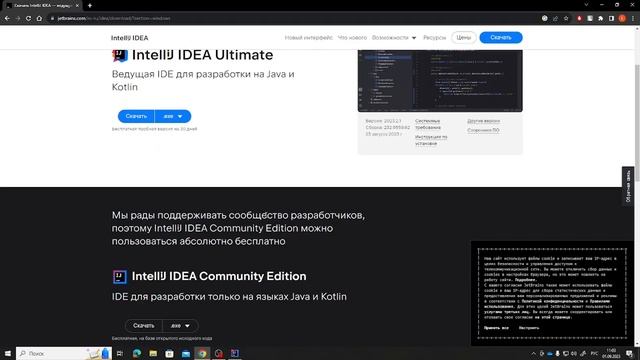640x360 pixels.
Task: Open the Другие версии link
Action: [483, 121]
